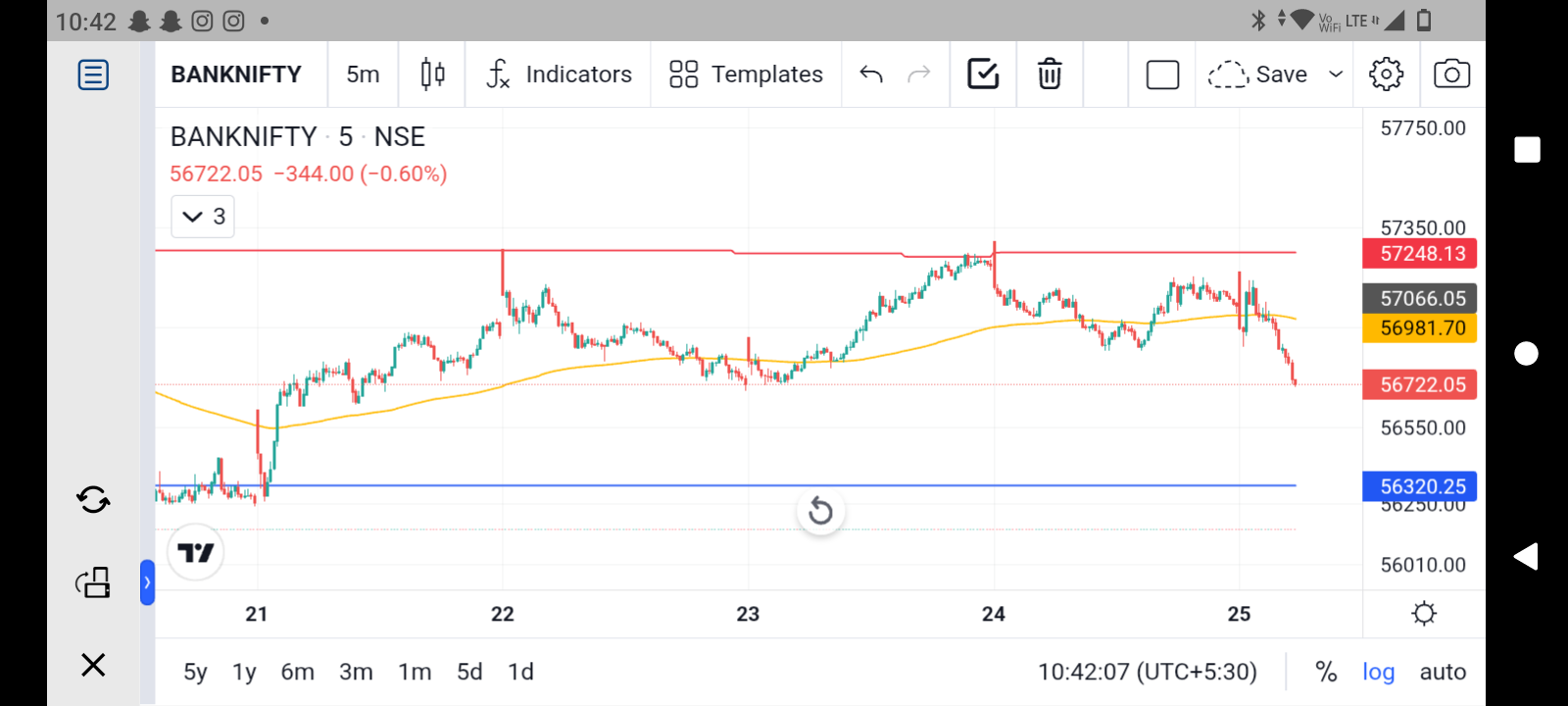Click the BANKNIFTY · 5 · NSE chart title
The image size is (1568, 706).
(298, 136)
